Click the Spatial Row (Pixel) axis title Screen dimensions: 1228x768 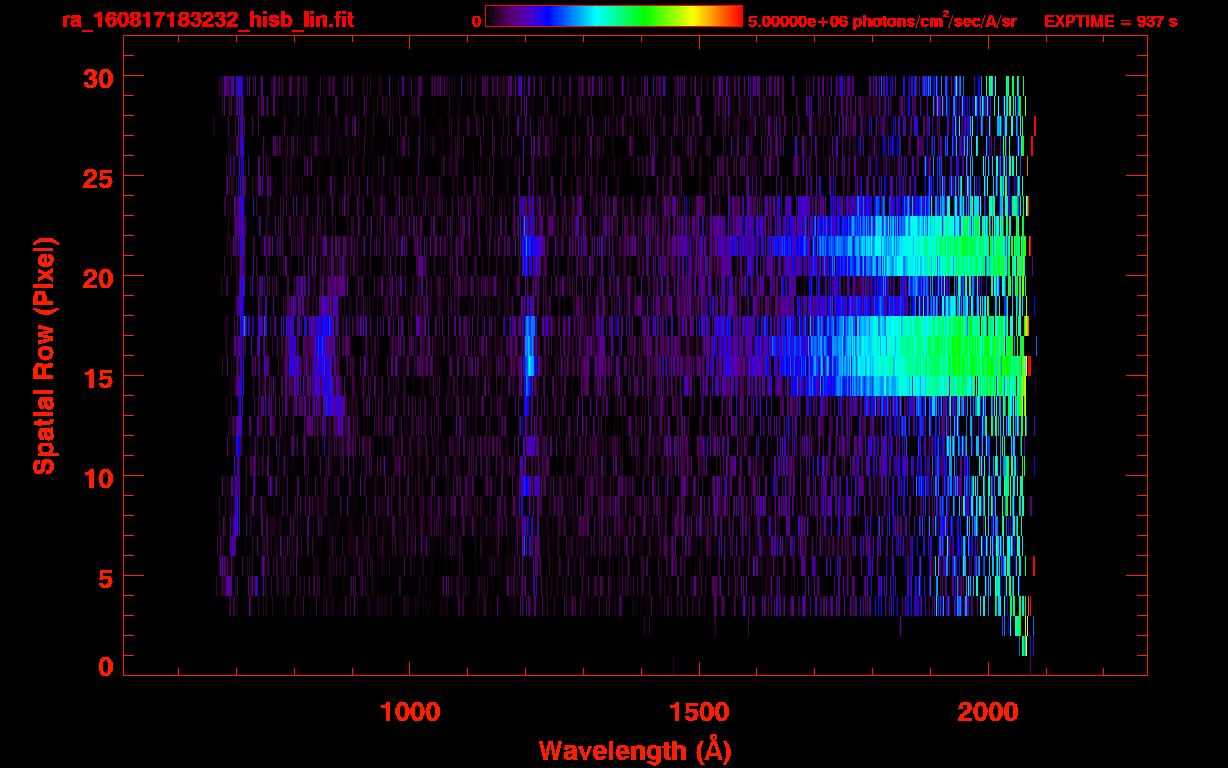44,356
